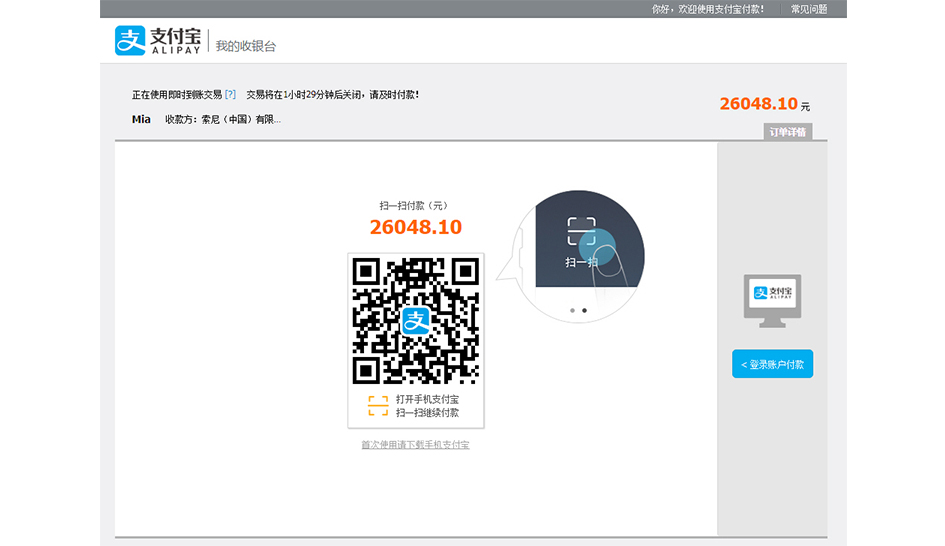945x546 pixels.
Task: Click the 登录账户付款 button
Action: point(772,364)
